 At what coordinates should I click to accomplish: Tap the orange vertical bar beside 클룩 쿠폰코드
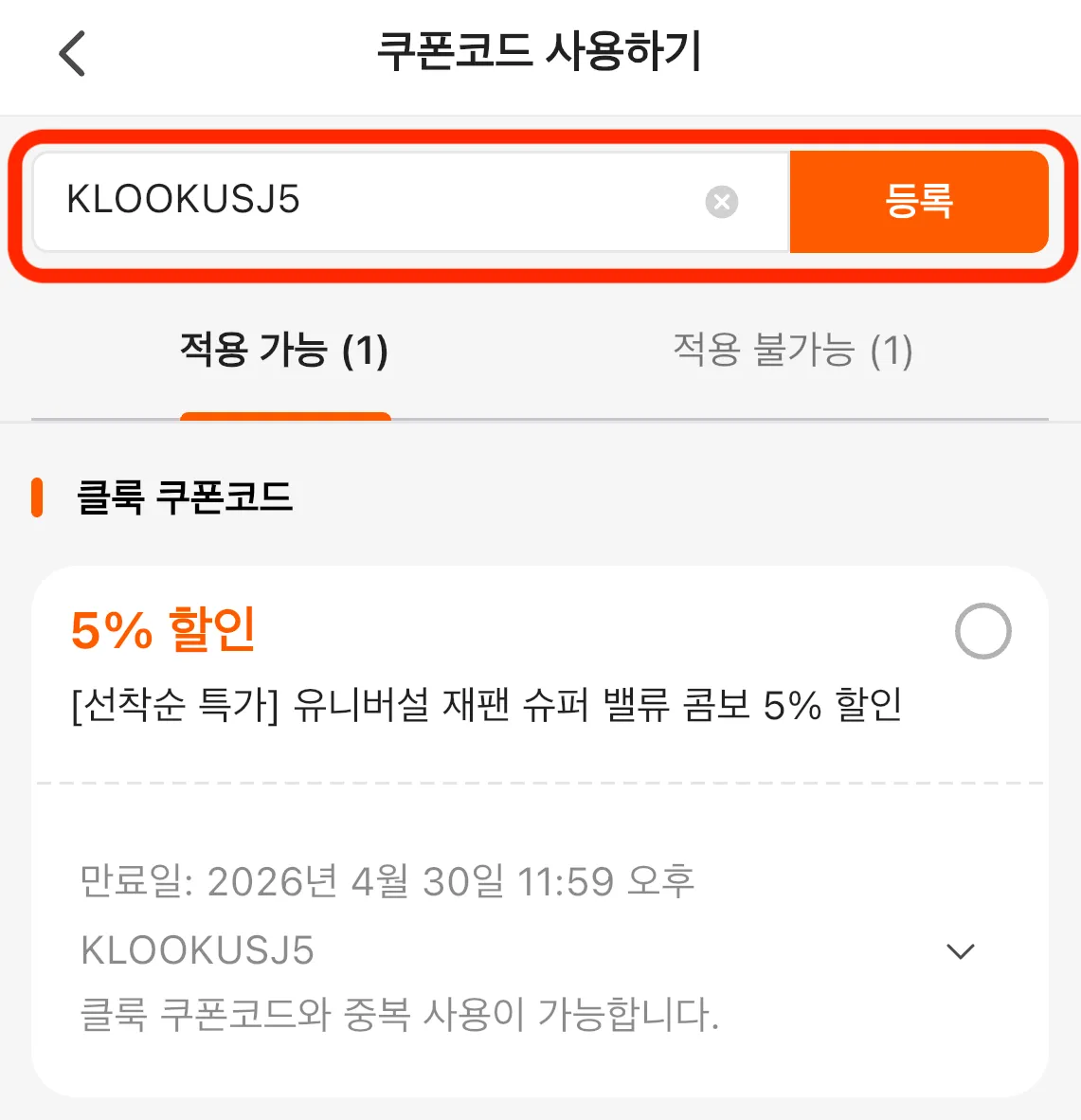point(38,497)
